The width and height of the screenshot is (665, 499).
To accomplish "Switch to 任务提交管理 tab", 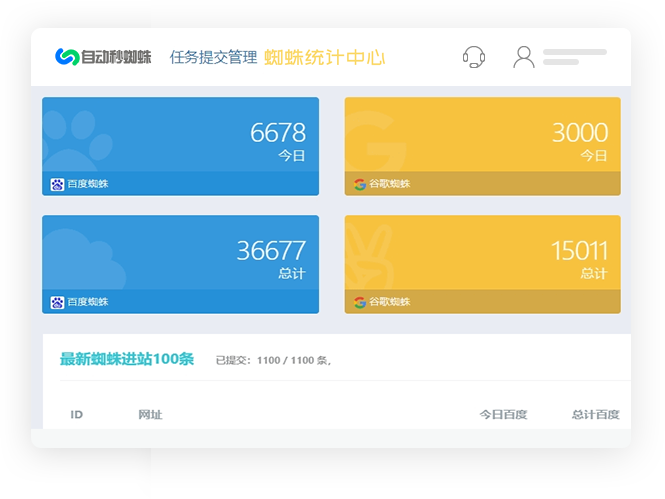I will 213,57.
